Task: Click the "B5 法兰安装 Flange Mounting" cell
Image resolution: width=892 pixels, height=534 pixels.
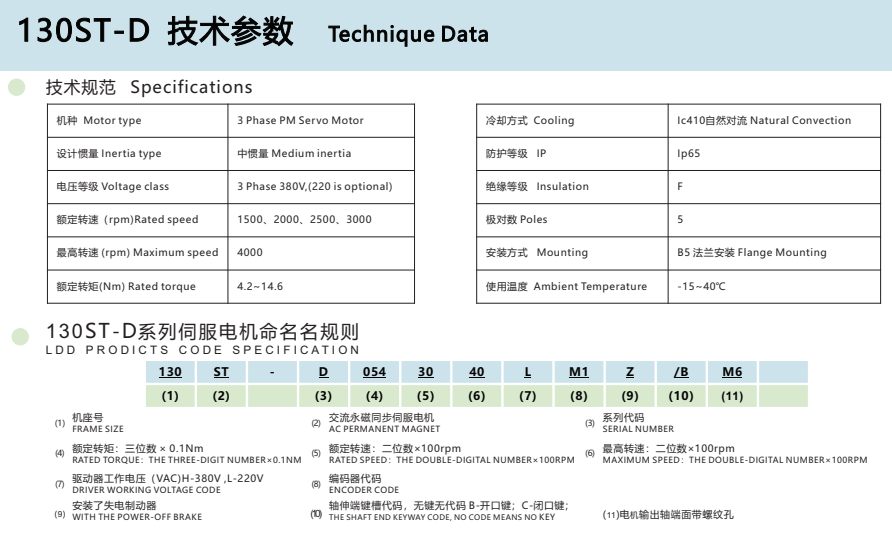Action: click(x=752, y=252)
